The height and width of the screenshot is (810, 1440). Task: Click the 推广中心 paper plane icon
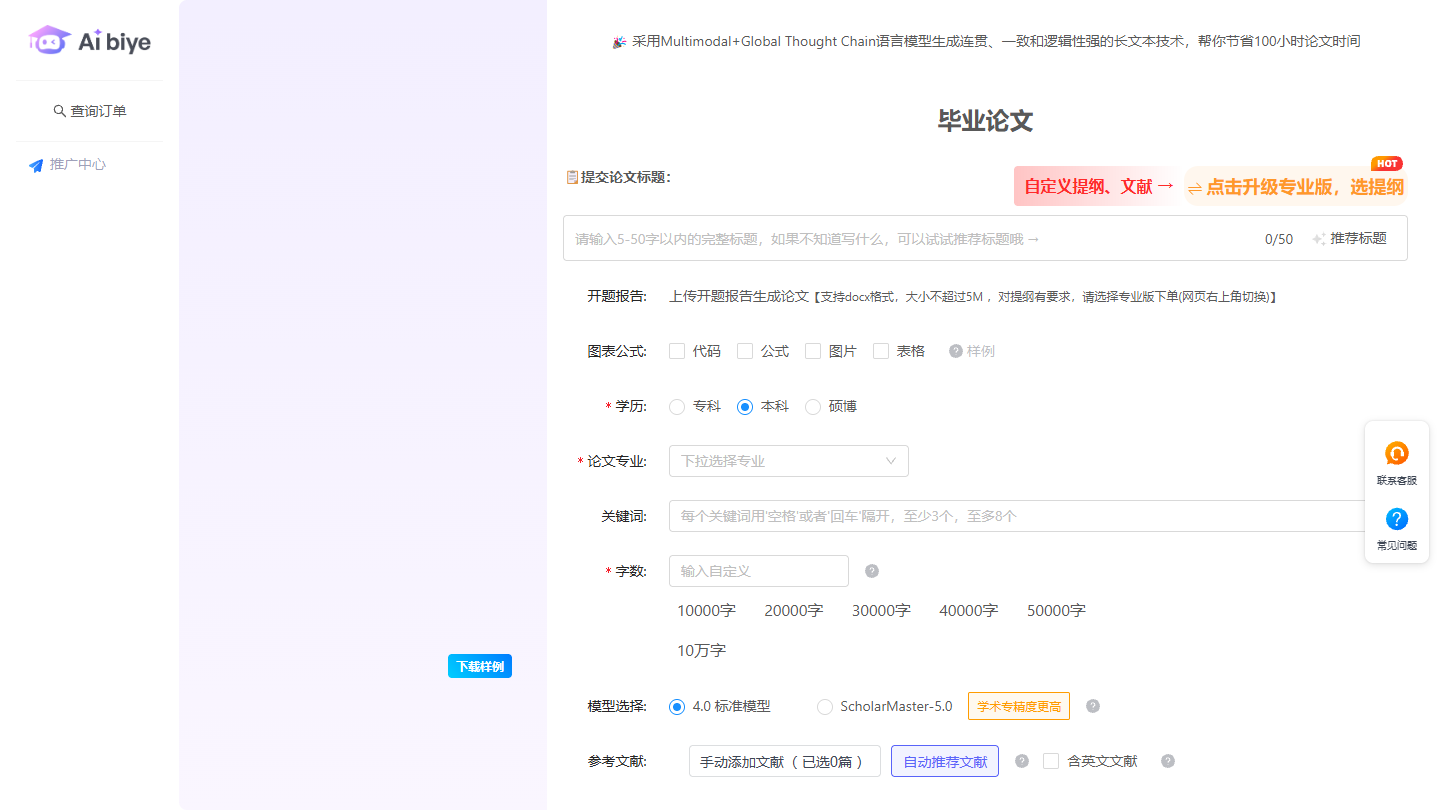click(36, 165)
